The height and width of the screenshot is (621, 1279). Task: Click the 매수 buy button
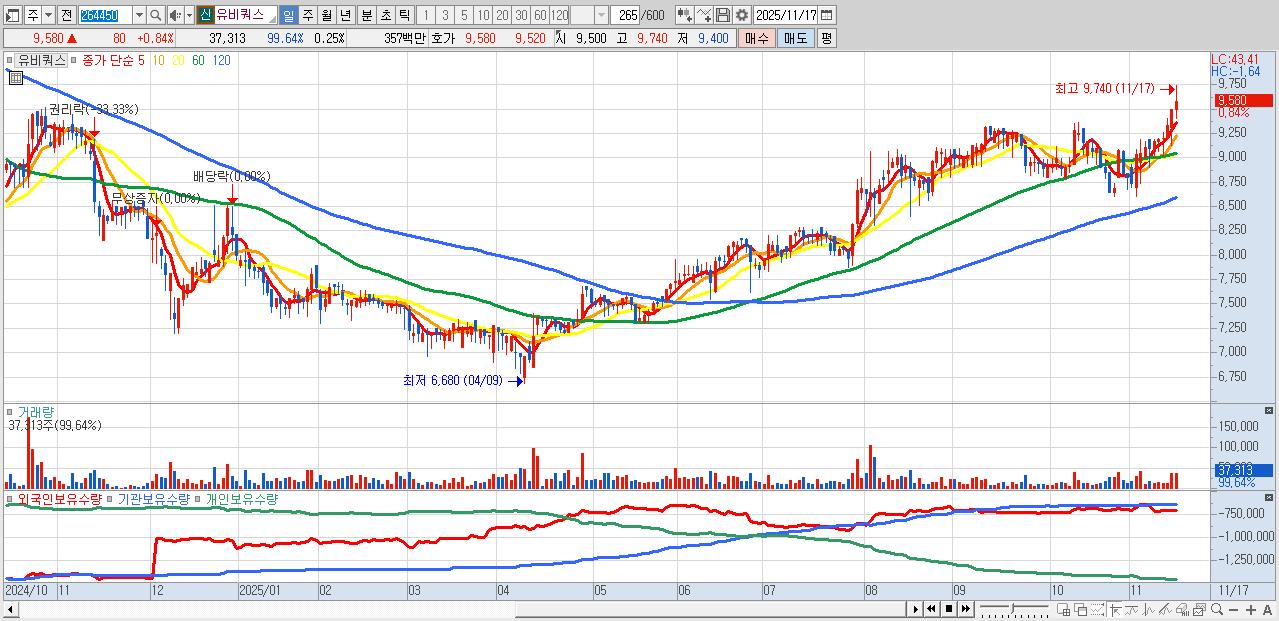(756, 38)
